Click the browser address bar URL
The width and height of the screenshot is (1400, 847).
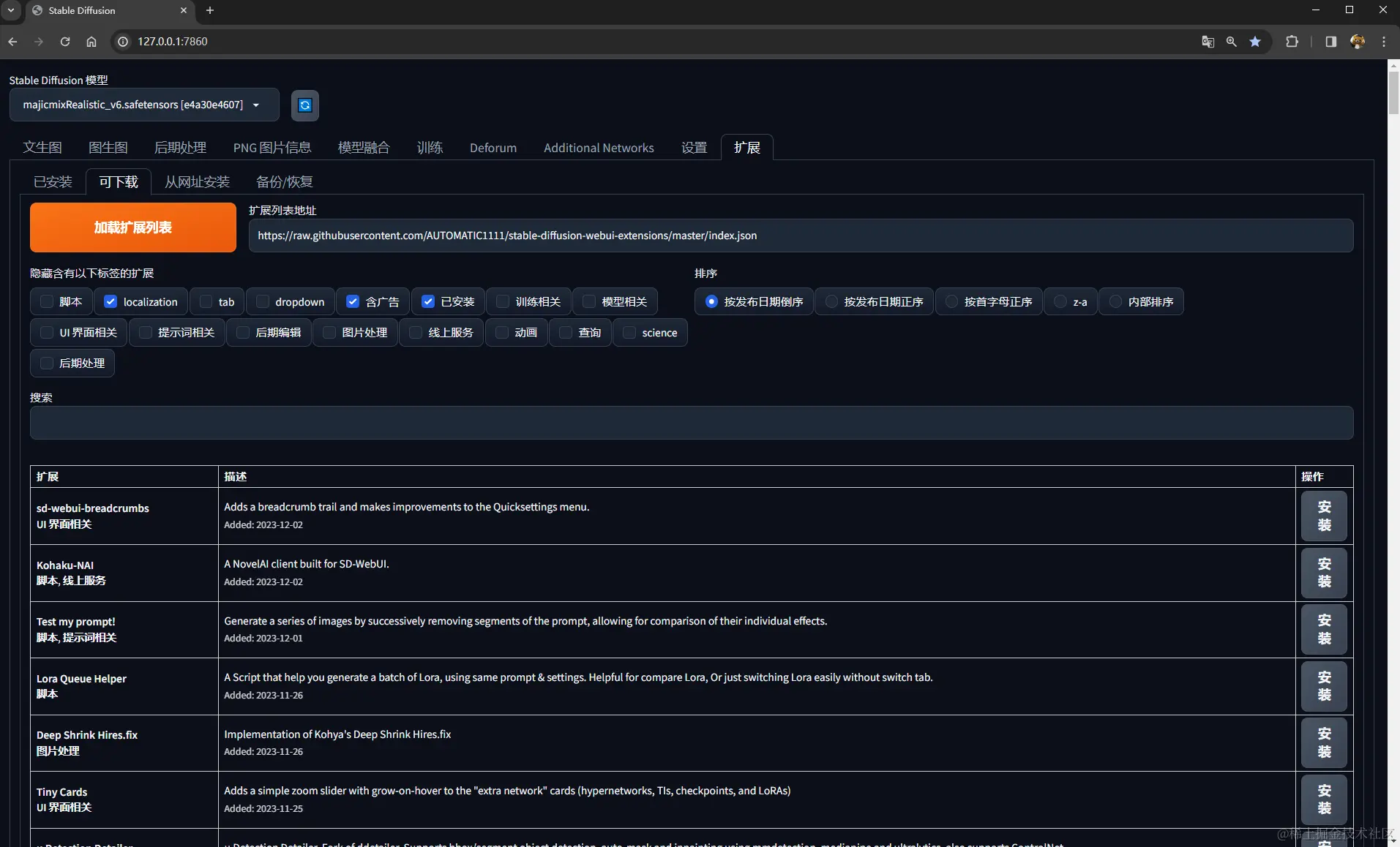pyautogui.click(x=173, y=42)
